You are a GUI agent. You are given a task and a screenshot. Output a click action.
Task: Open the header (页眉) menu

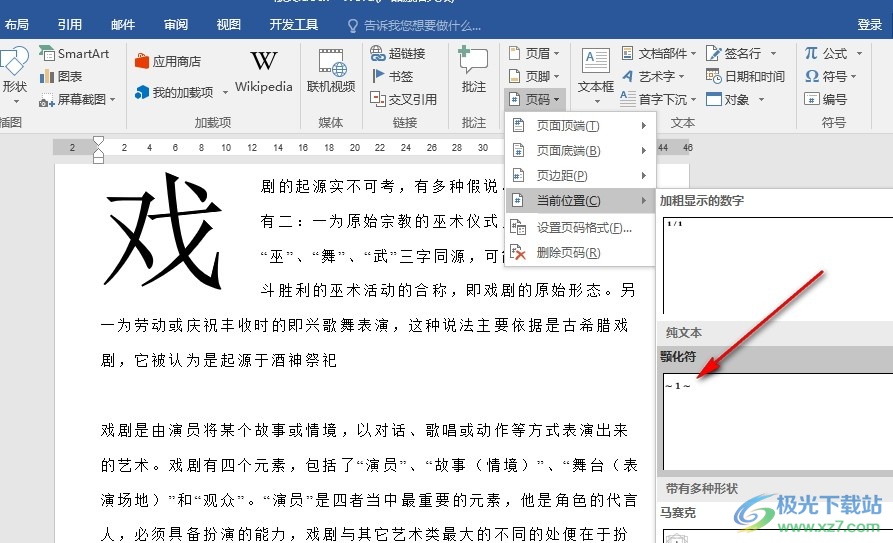click(534, 54)
